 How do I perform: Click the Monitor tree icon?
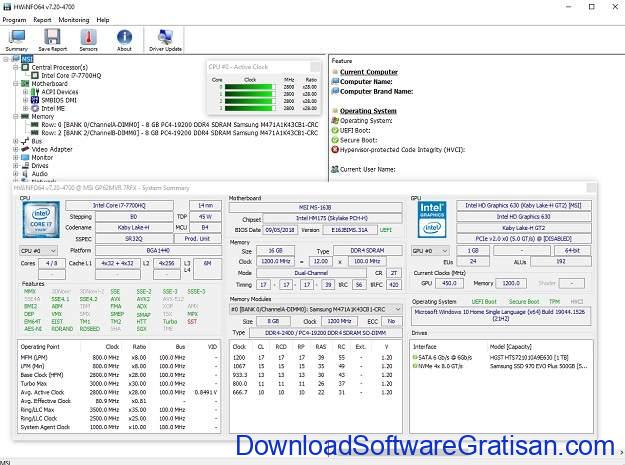[25, 157]
